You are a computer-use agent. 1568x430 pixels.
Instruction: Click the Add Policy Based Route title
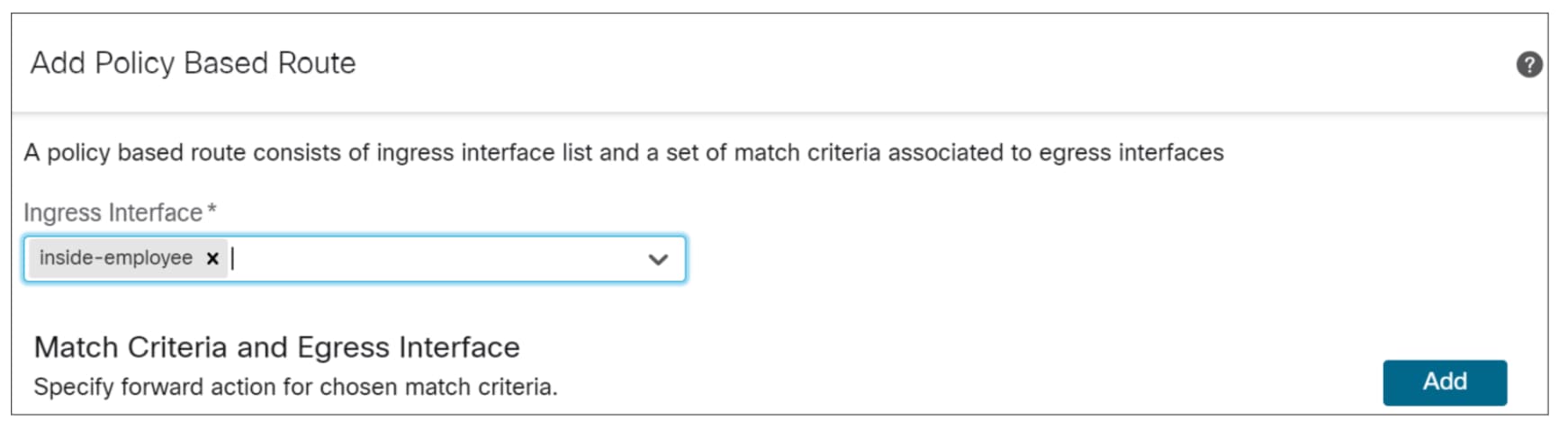[193, 64]
